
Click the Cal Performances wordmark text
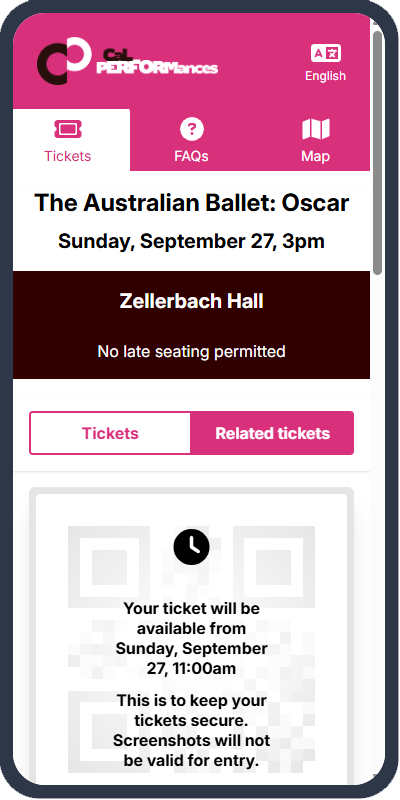[x=157, y=62]
